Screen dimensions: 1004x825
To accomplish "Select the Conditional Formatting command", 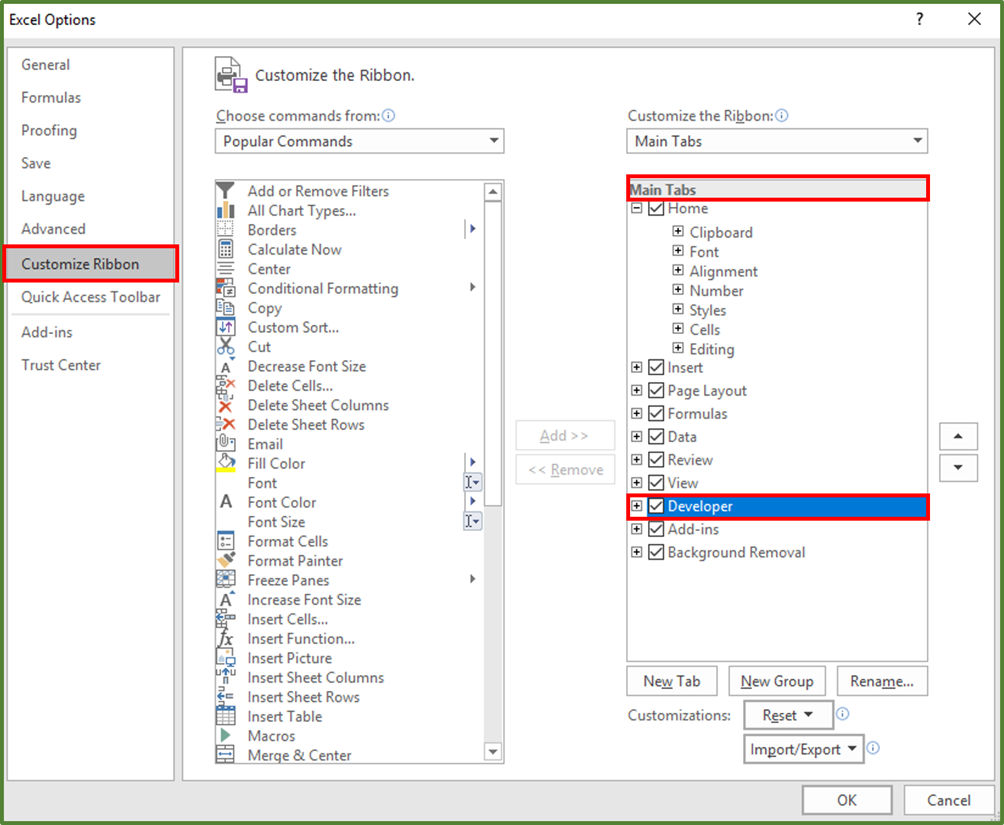I will pos(322,288).
